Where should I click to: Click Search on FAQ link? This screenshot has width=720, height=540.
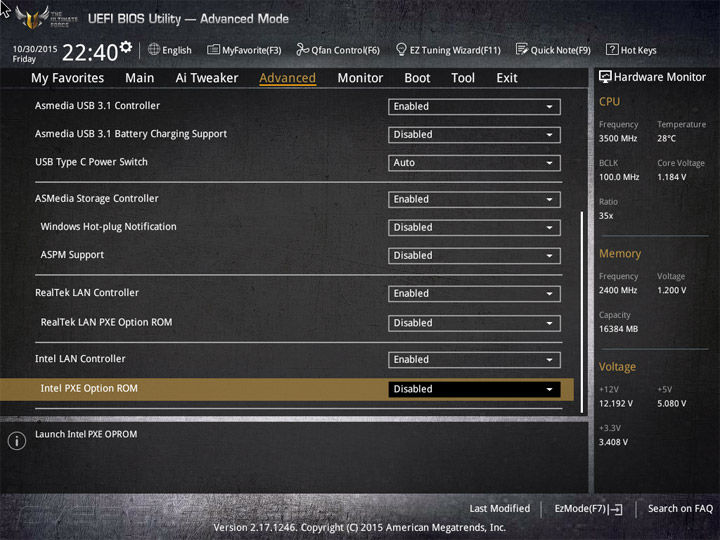(680, 509)
